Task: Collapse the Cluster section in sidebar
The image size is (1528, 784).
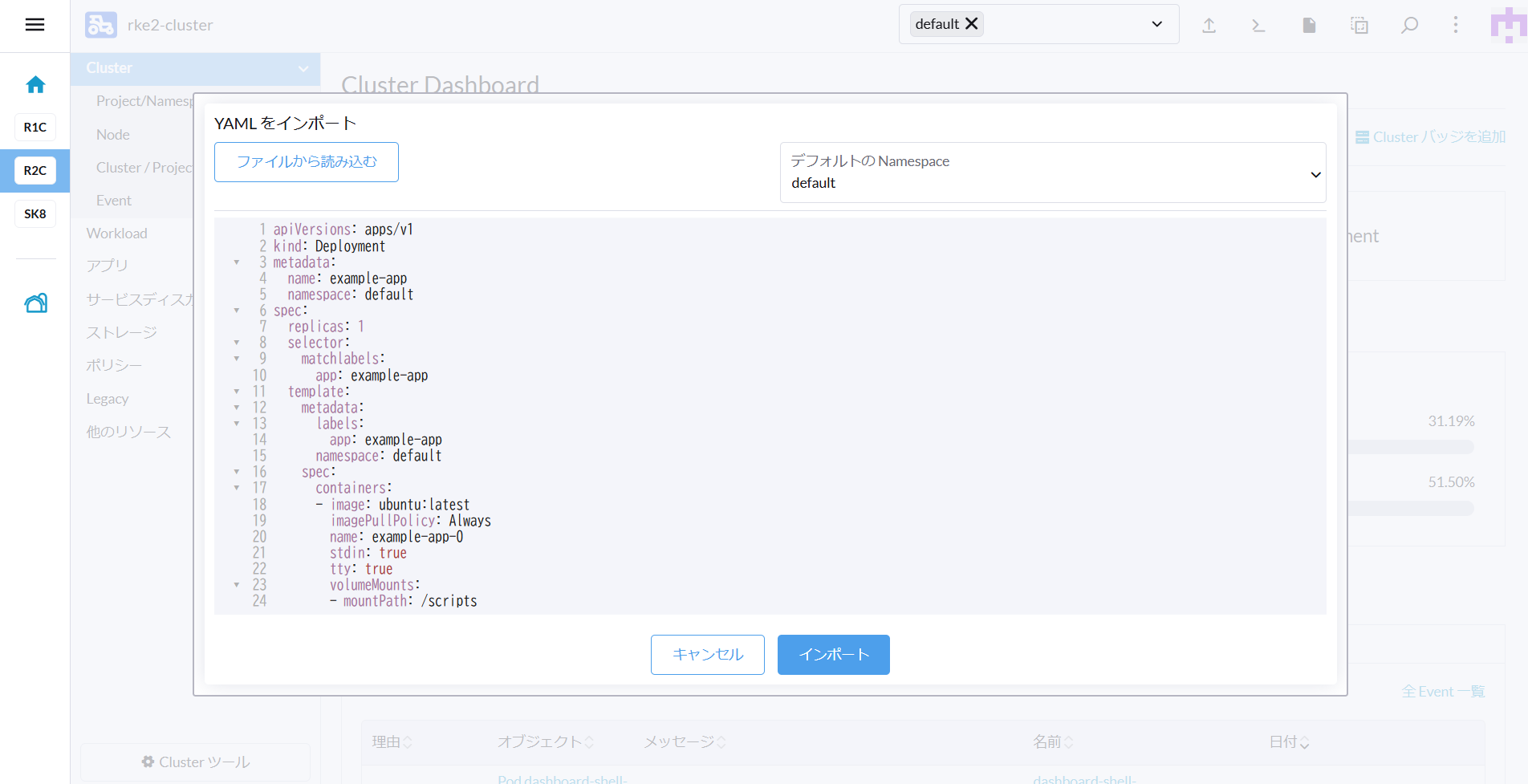Action: pos(303,69)
